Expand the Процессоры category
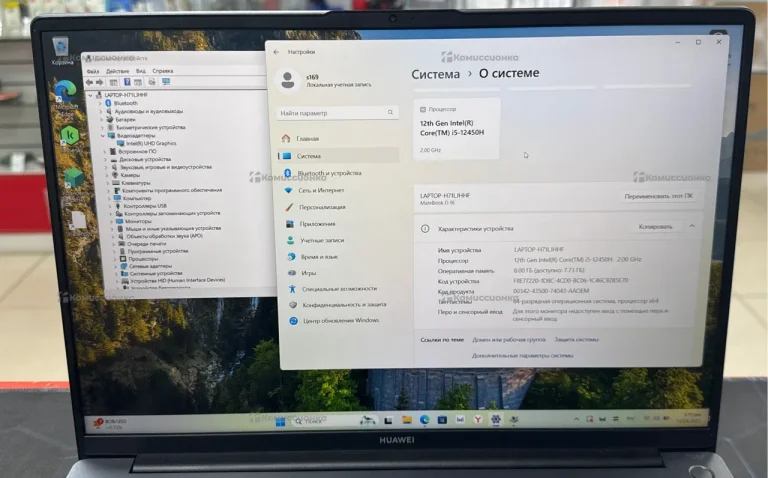 (116, 259)
